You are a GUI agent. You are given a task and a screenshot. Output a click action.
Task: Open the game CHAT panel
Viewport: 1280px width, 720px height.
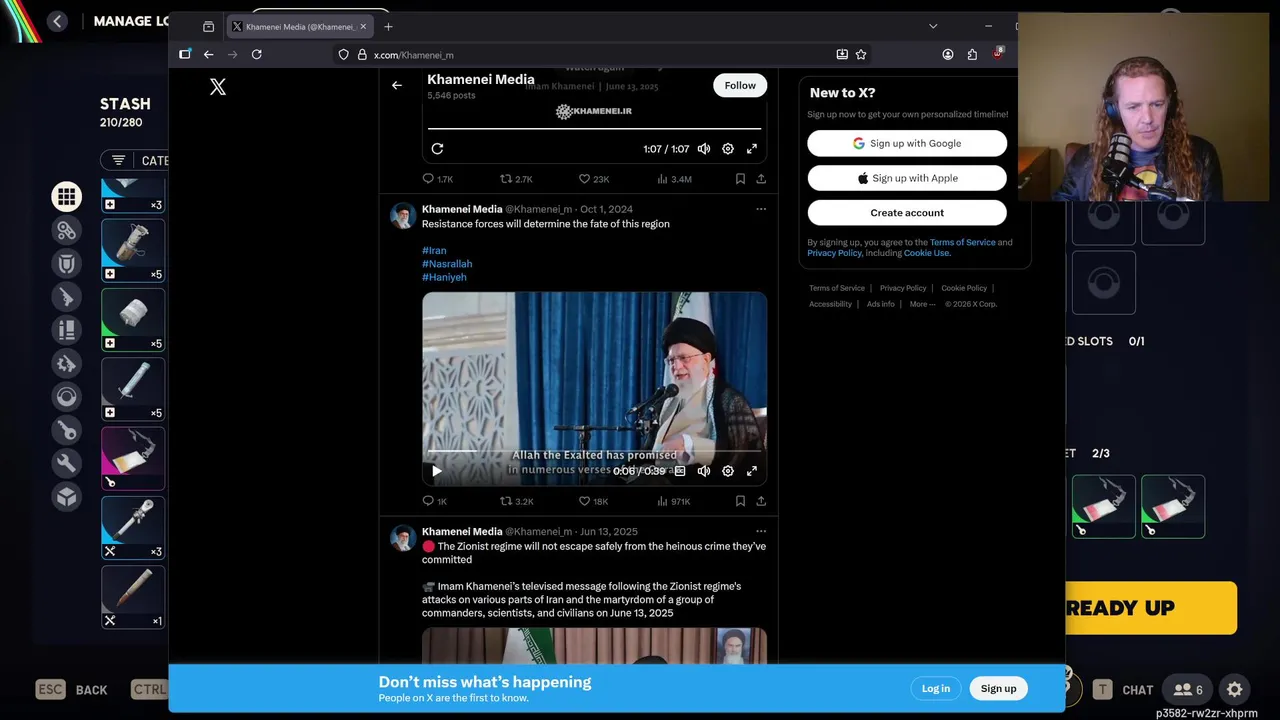[1124, 689]
